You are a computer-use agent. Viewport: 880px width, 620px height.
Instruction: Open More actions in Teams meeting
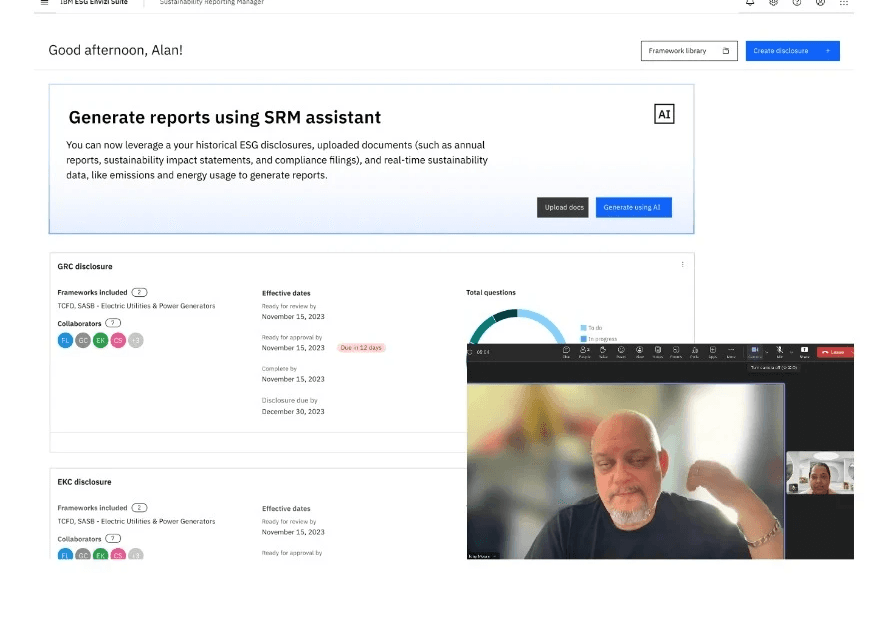(x=731, y=352)
